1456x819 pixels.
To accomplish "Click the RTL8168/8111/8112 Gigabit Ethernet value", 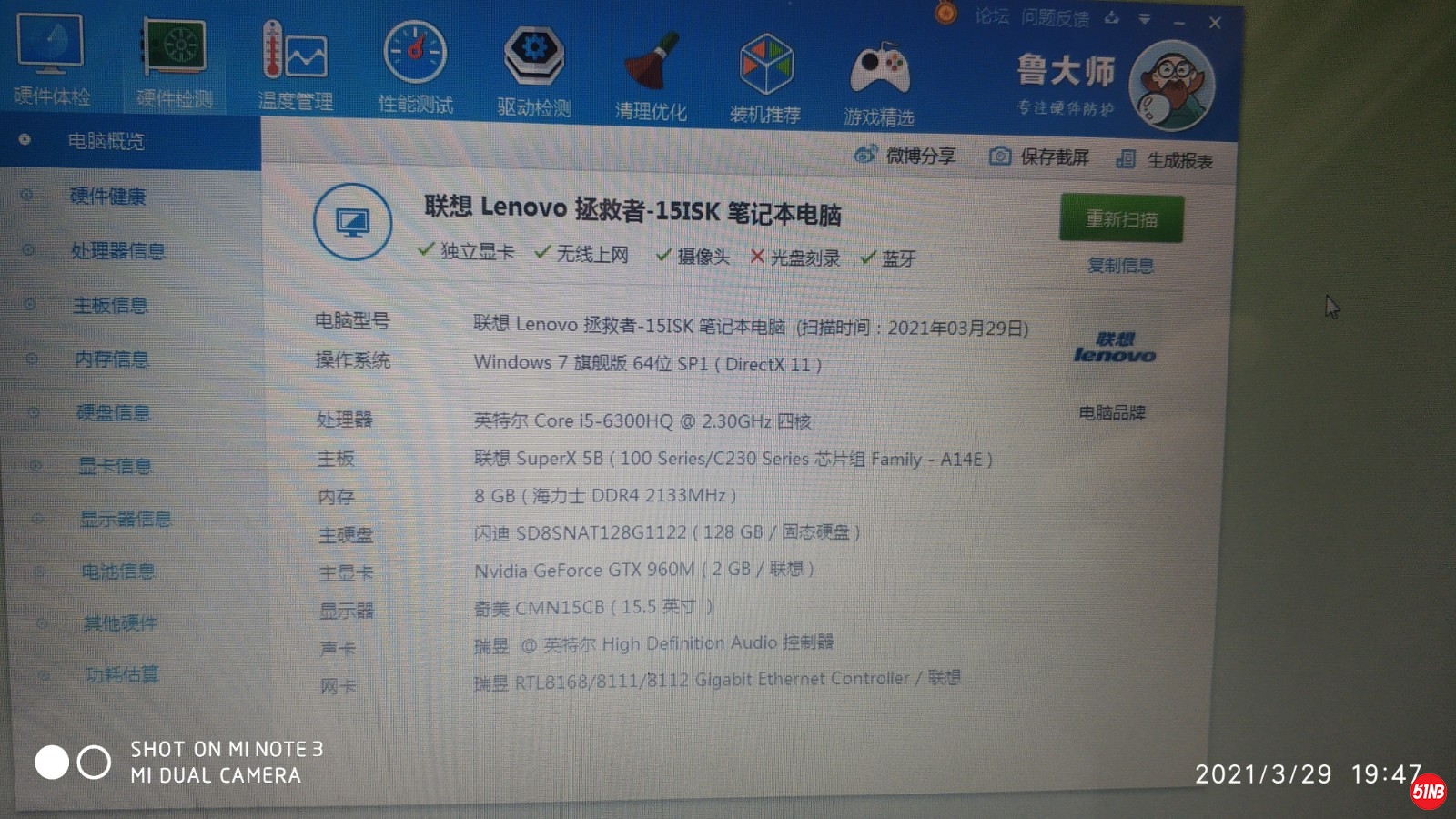I will [717, 680].
